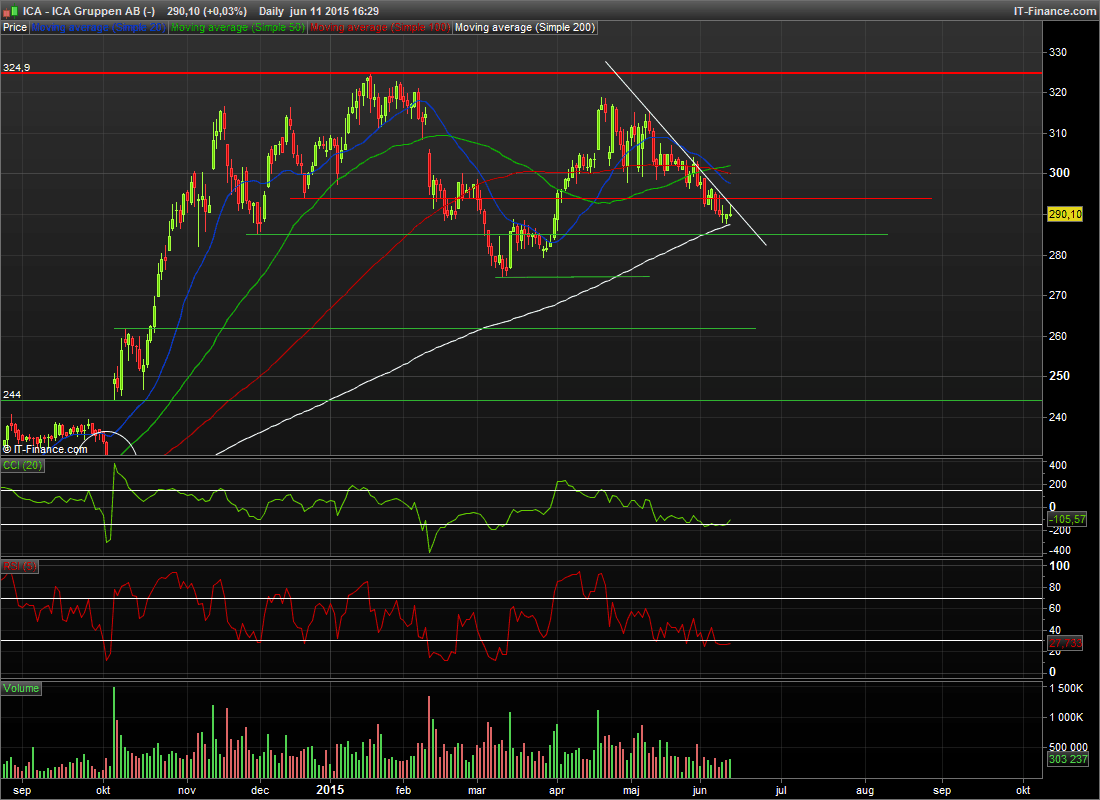Viewport: 1100px width, 800px height.
Task: Click the volume value tag 303 237
Action: click(1066, 760)
